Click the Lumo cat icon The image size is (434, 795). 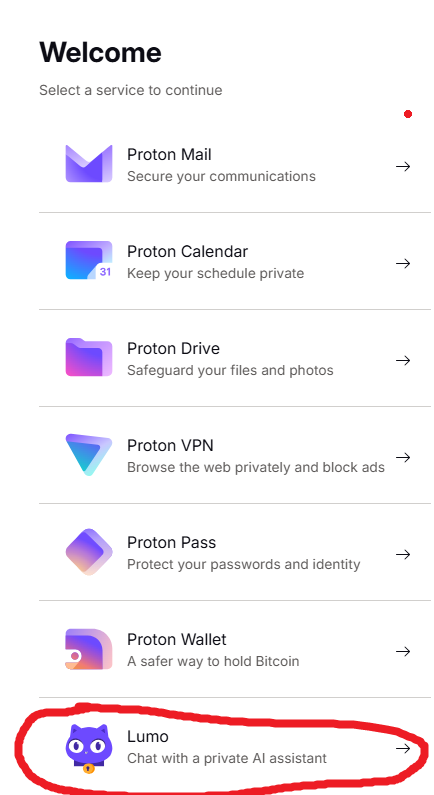89,748
